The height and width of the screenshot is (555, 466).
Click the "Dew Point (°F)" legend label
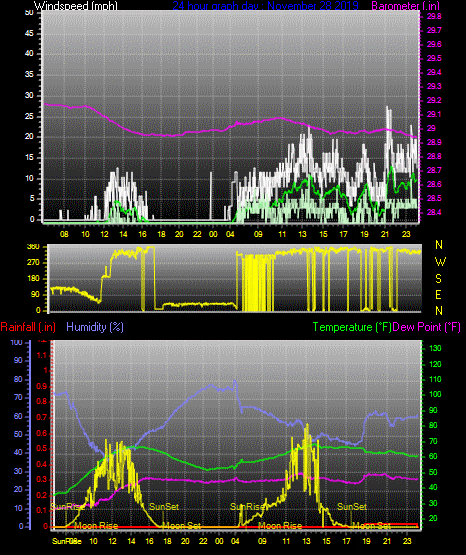coord(427,327)
